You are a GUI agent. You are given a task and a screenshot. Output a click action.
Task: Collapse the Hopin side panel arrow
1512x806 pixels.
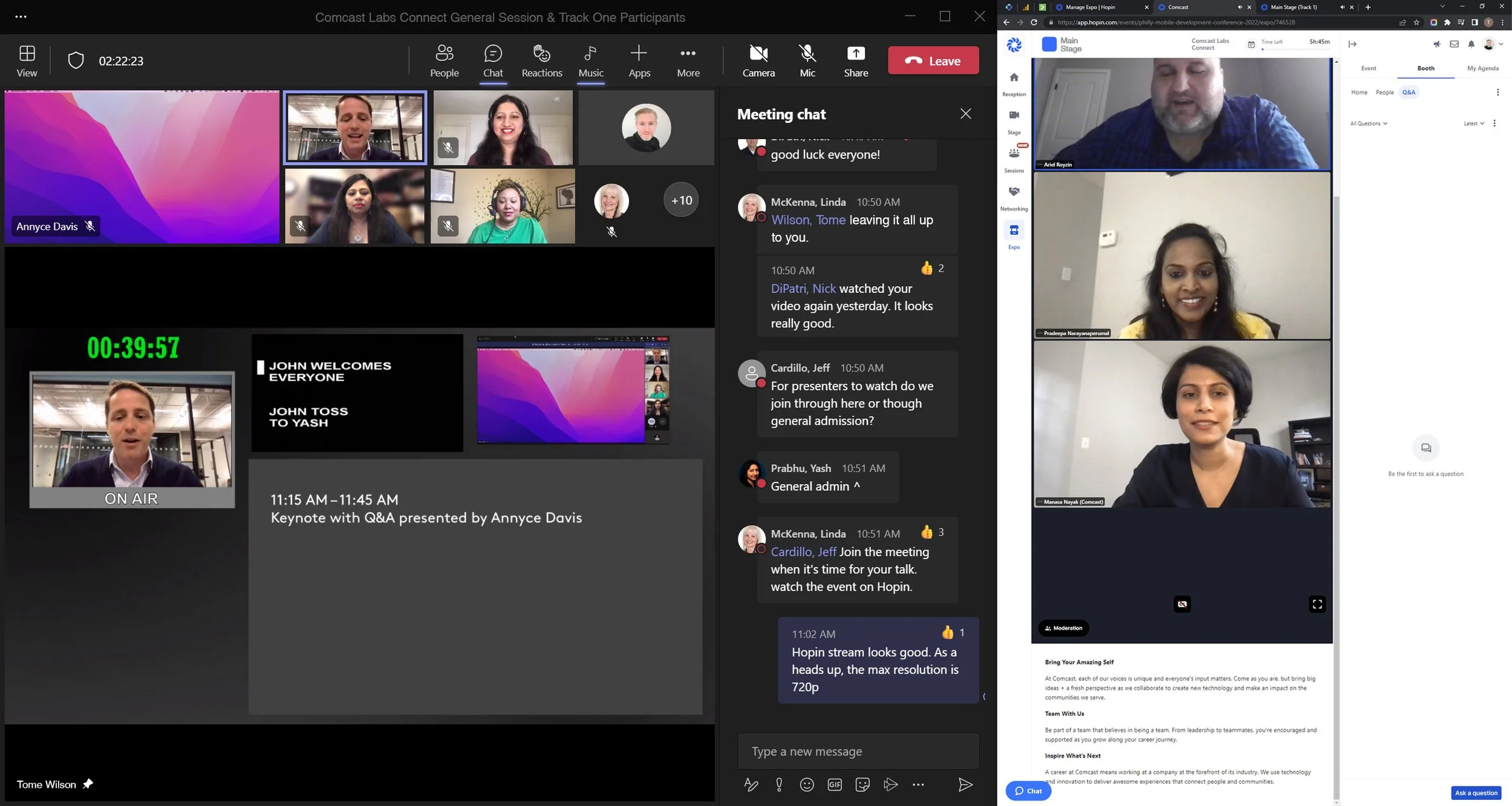tap(1352, 44)
